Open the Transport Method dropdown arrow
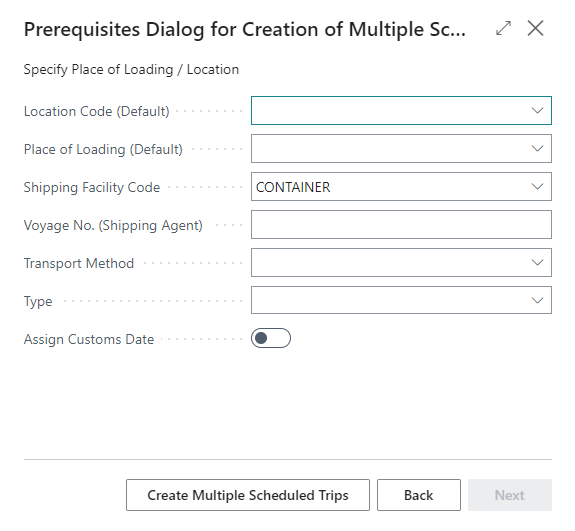The height and width of the screenshot is (531, 575). pos(537,263)
